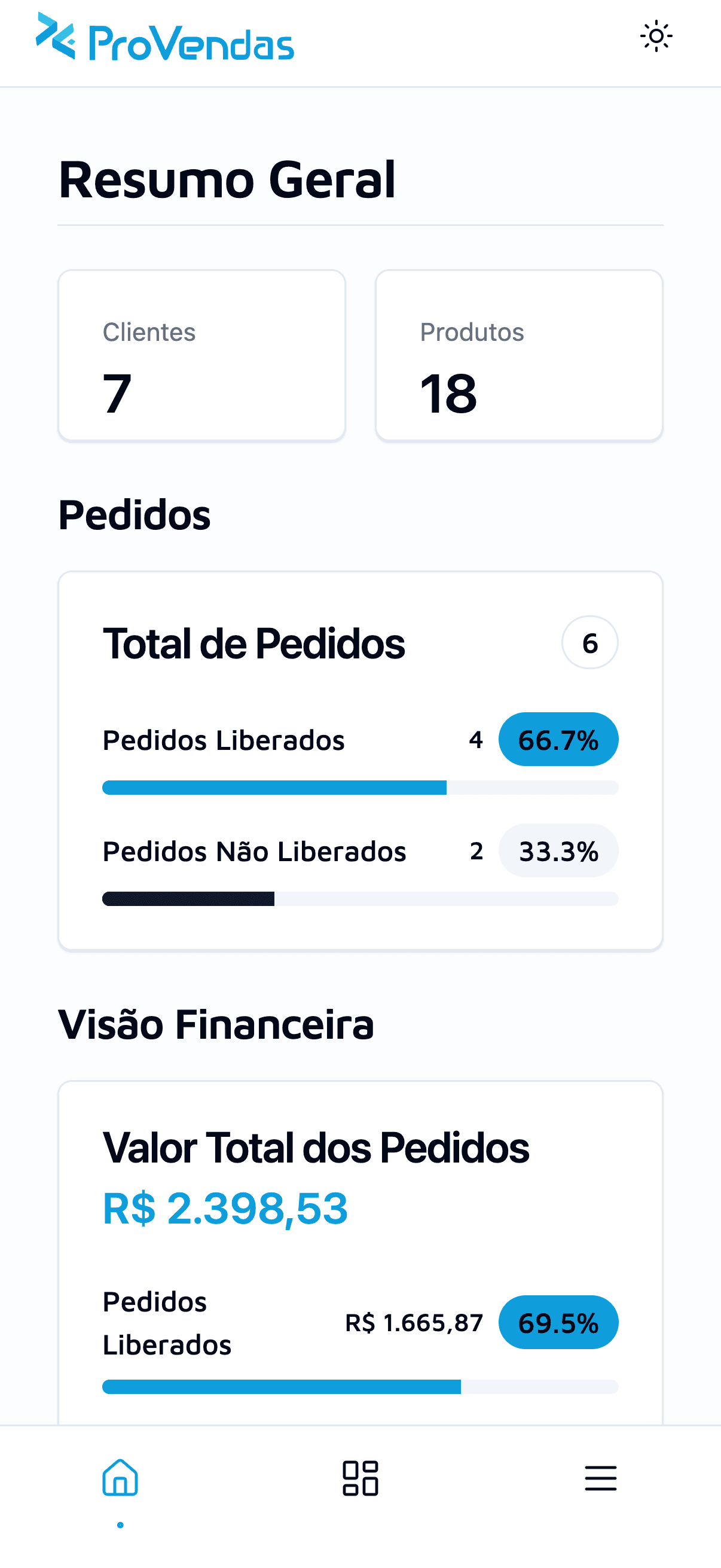The width and height of the screenshot is (721, 1568).
Task: Toggle the light/dark theme sun icon
Action: click(656, 36)
